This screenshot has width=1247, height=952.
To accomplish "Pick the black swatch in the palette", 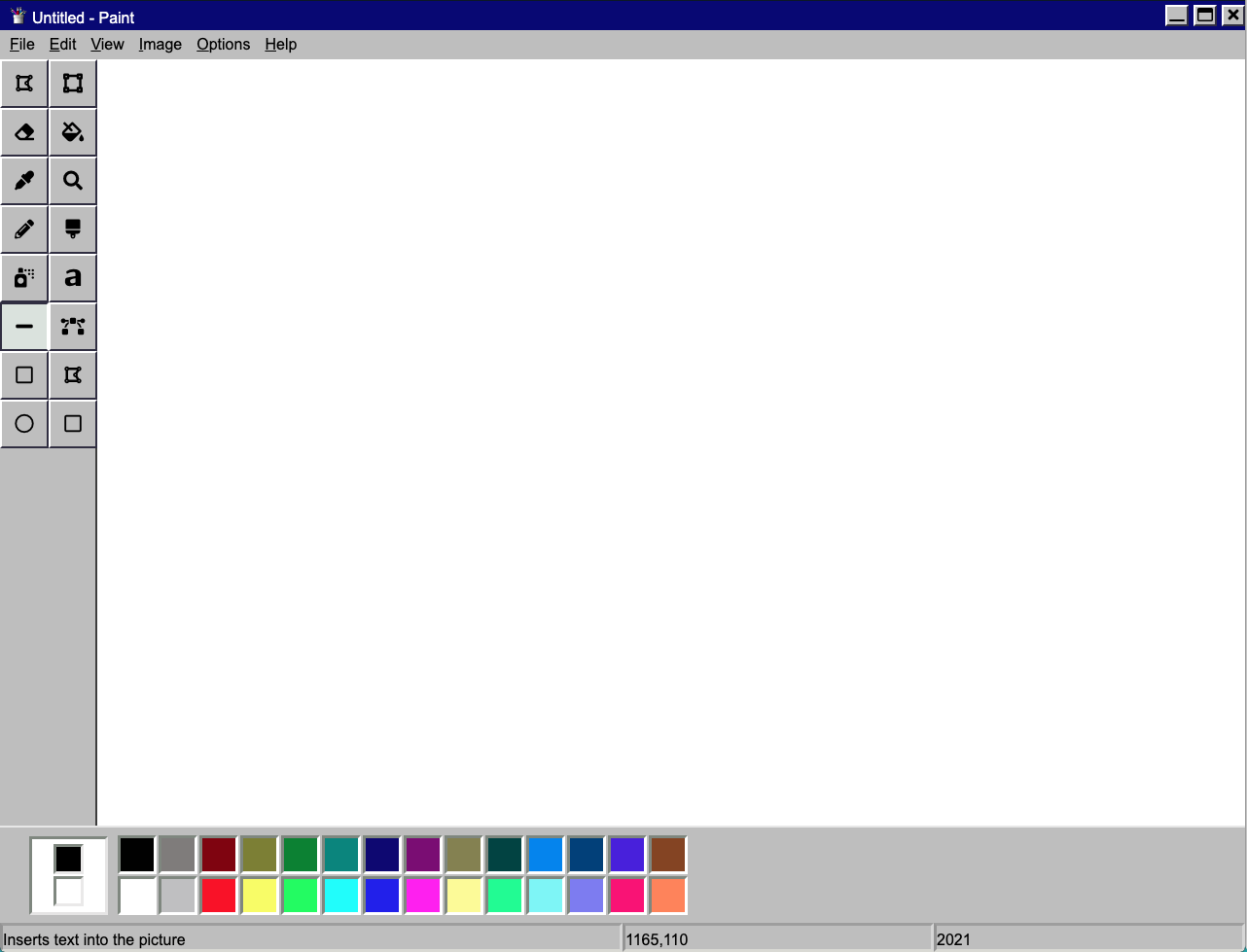I will [x=137, y=855].
